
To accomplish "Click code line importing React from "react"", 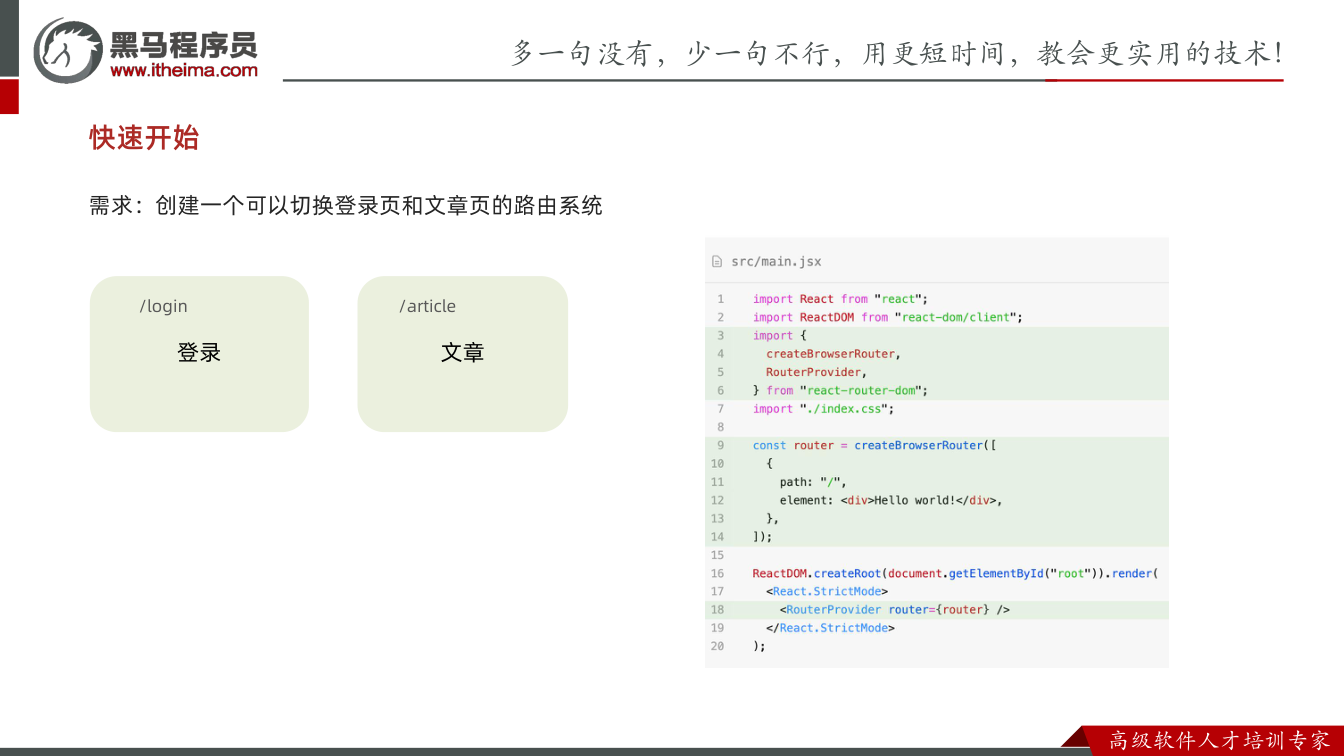I will click(841, 299).
